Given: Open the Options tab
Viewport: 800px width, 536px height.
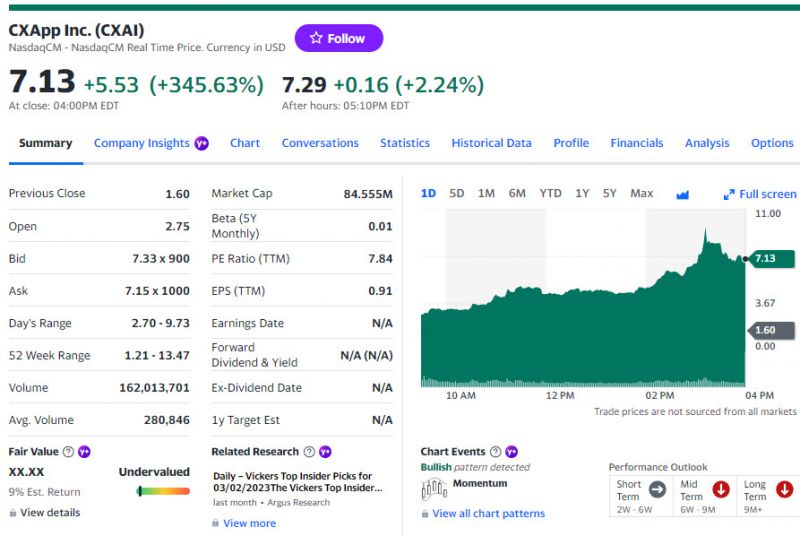Looking at the screenshot, I should (772, 143).
